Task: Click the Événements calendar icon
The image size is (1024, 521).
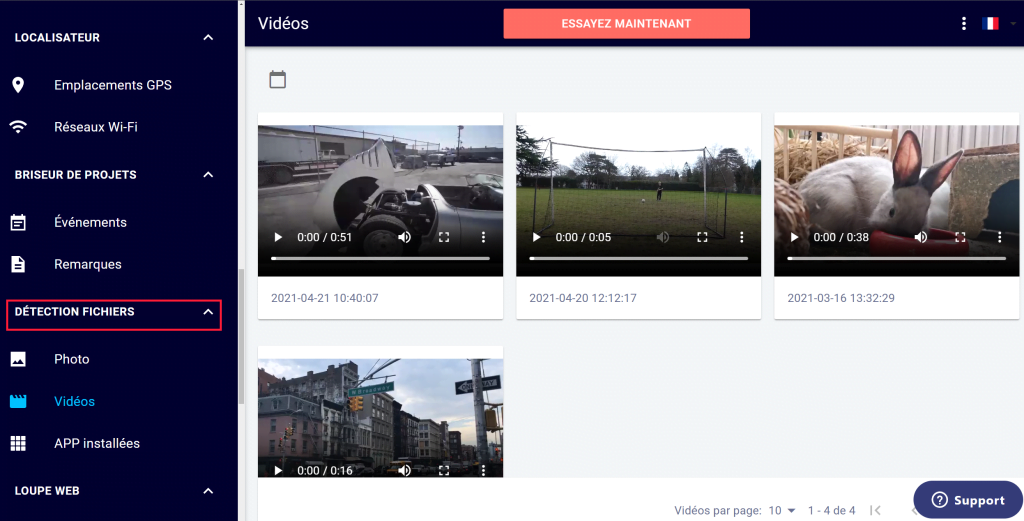Action: 18,222
